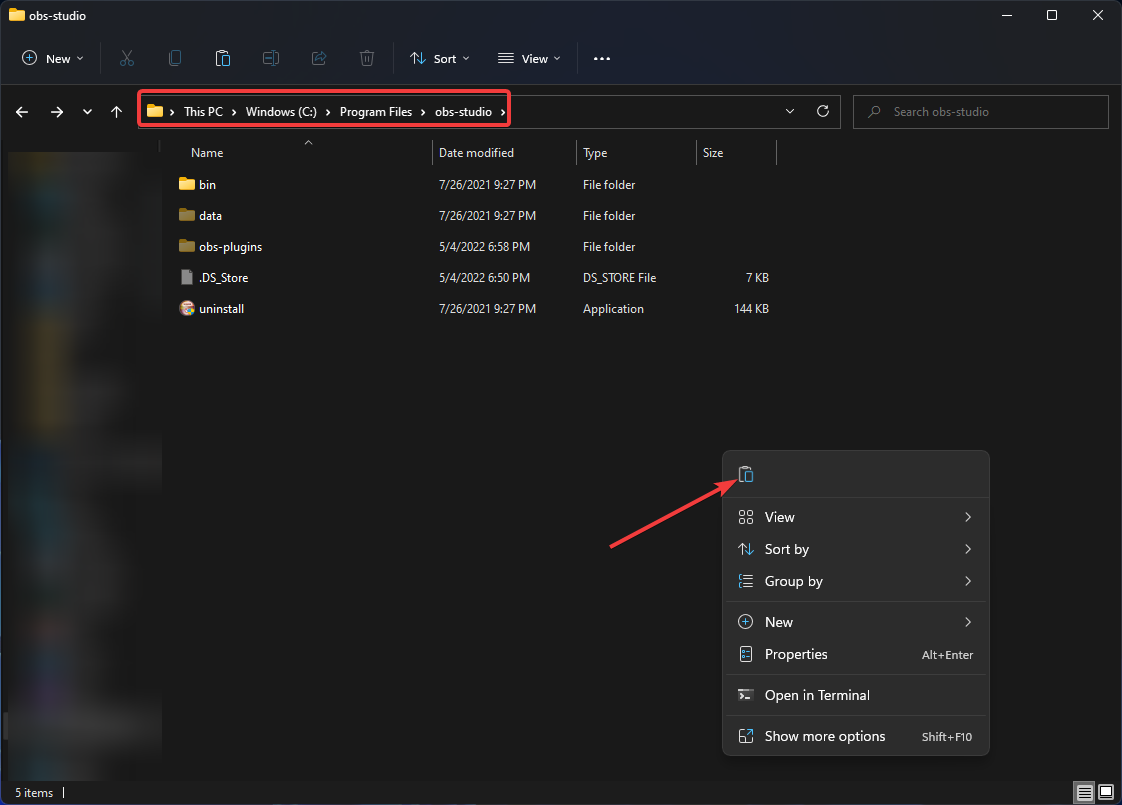Click the Cut scissors icon in toolbar
Screen dimensions: 1122x805
(x=127, y=59)
